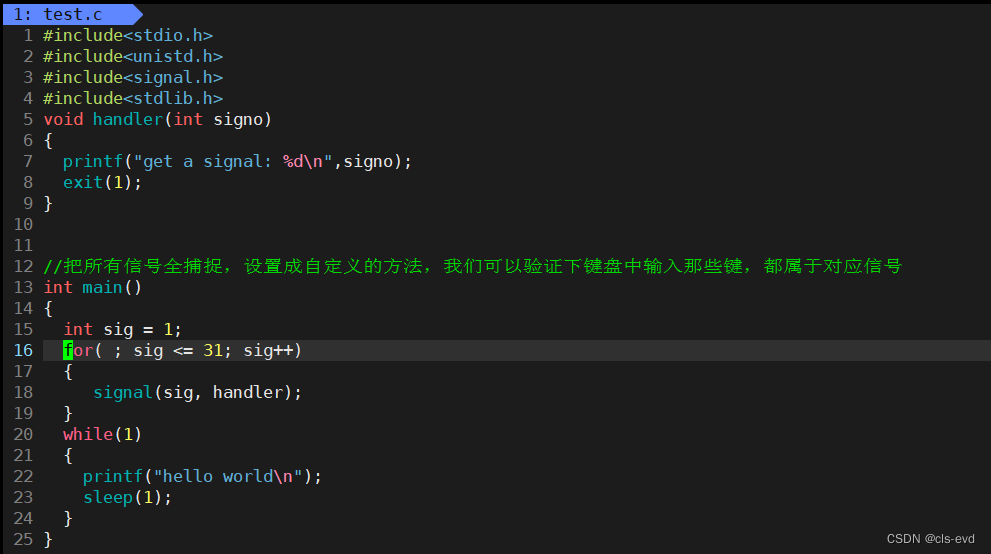The width and height of the screenshot is (991, 554).
Task: Click the while(1) keyword
Action: click(x=102, y=434)
